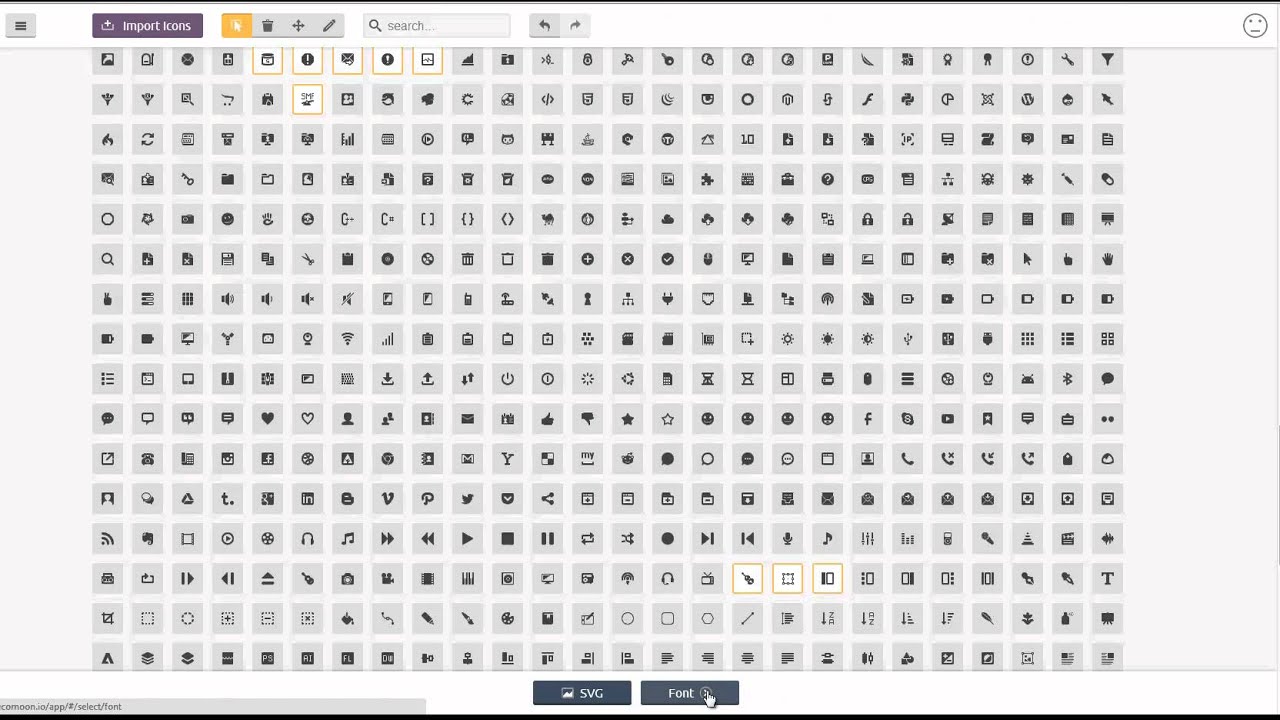Select the Google Drive logo icon
The image size is (1280, 720).
[x=187, y=499]
